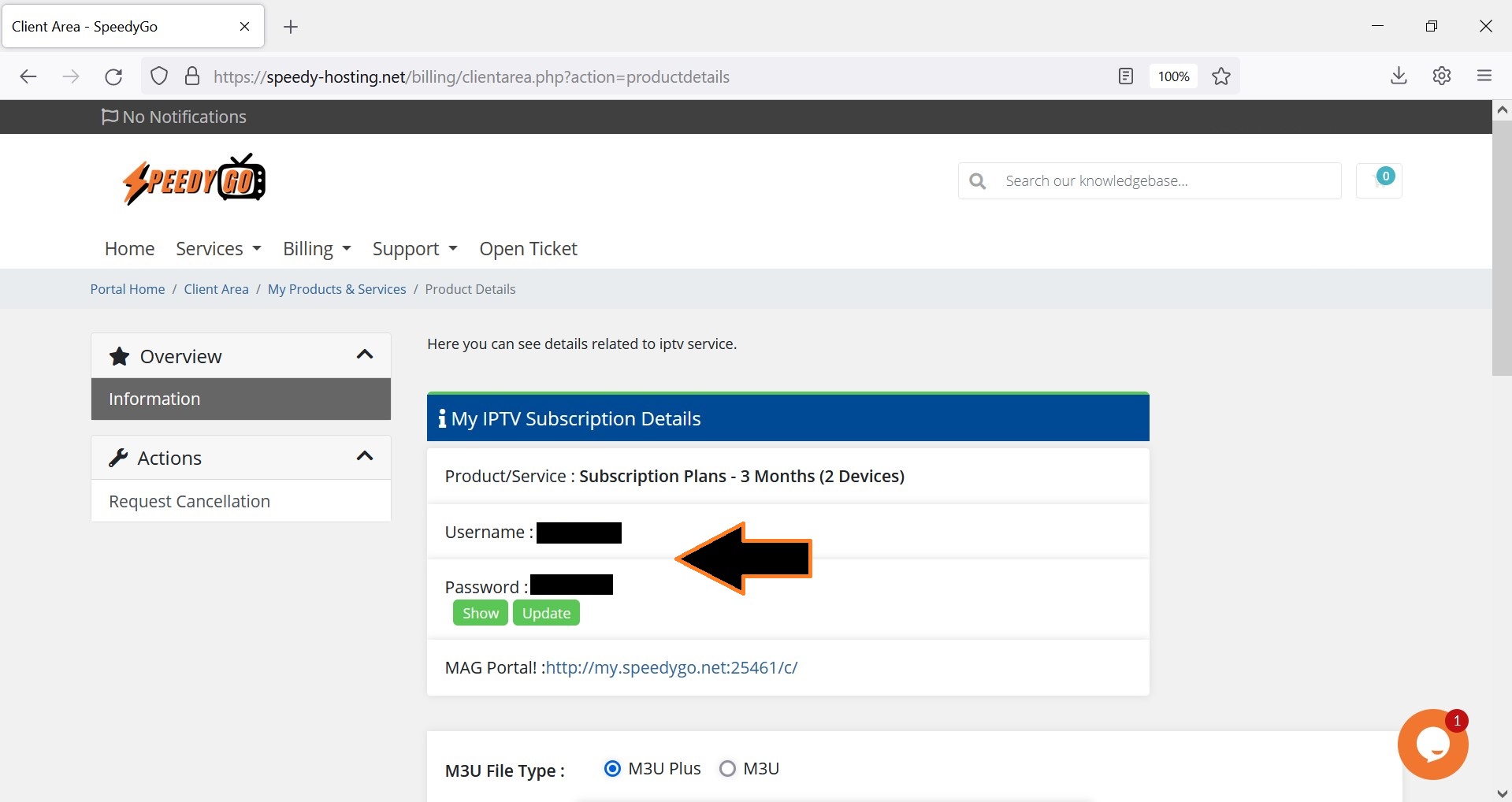Select the M3U Plus radio button
Viewport: 1512px width, 802px height.
coord(612,768)
